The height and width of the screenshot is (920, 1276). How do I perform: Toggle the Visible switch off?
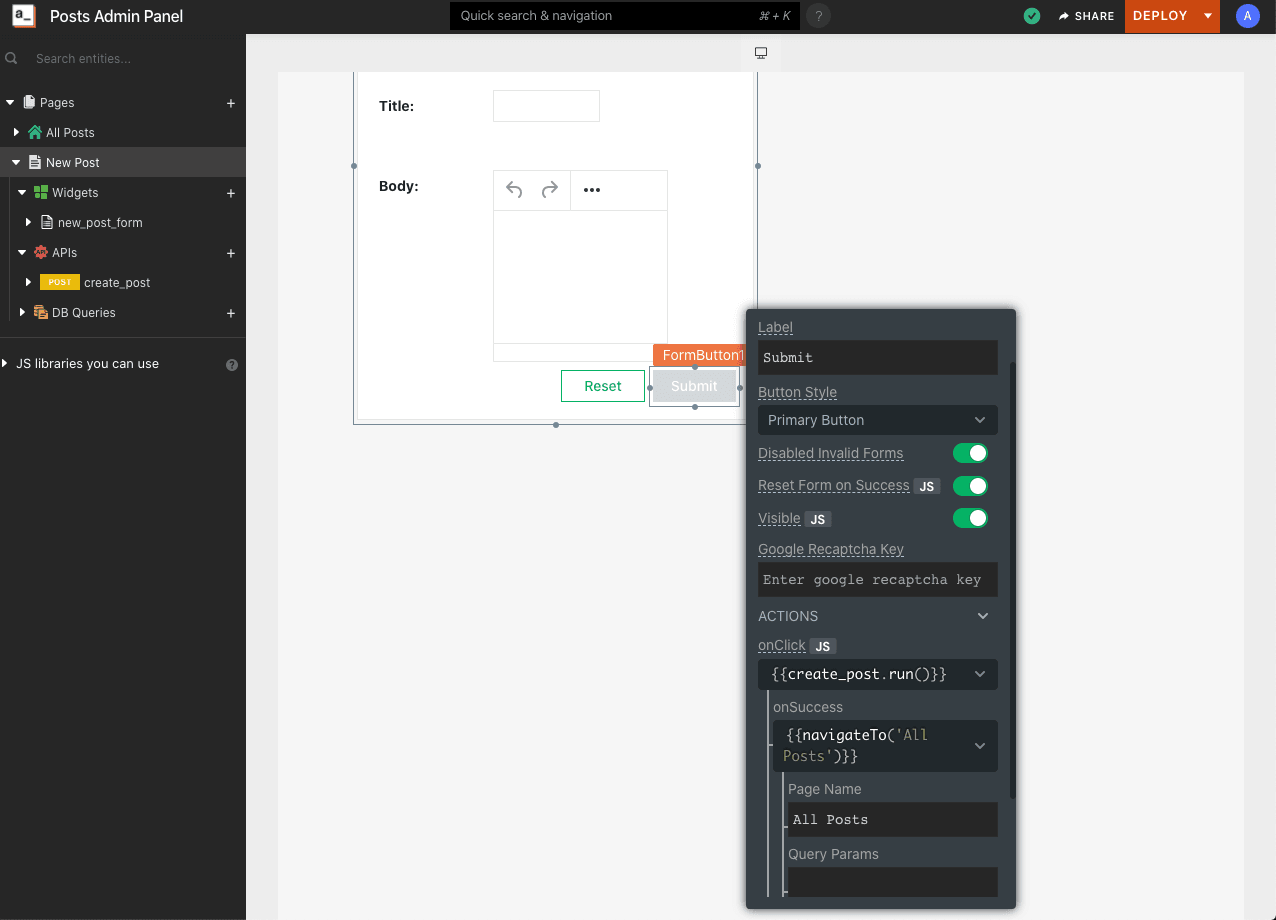[970, 518]
